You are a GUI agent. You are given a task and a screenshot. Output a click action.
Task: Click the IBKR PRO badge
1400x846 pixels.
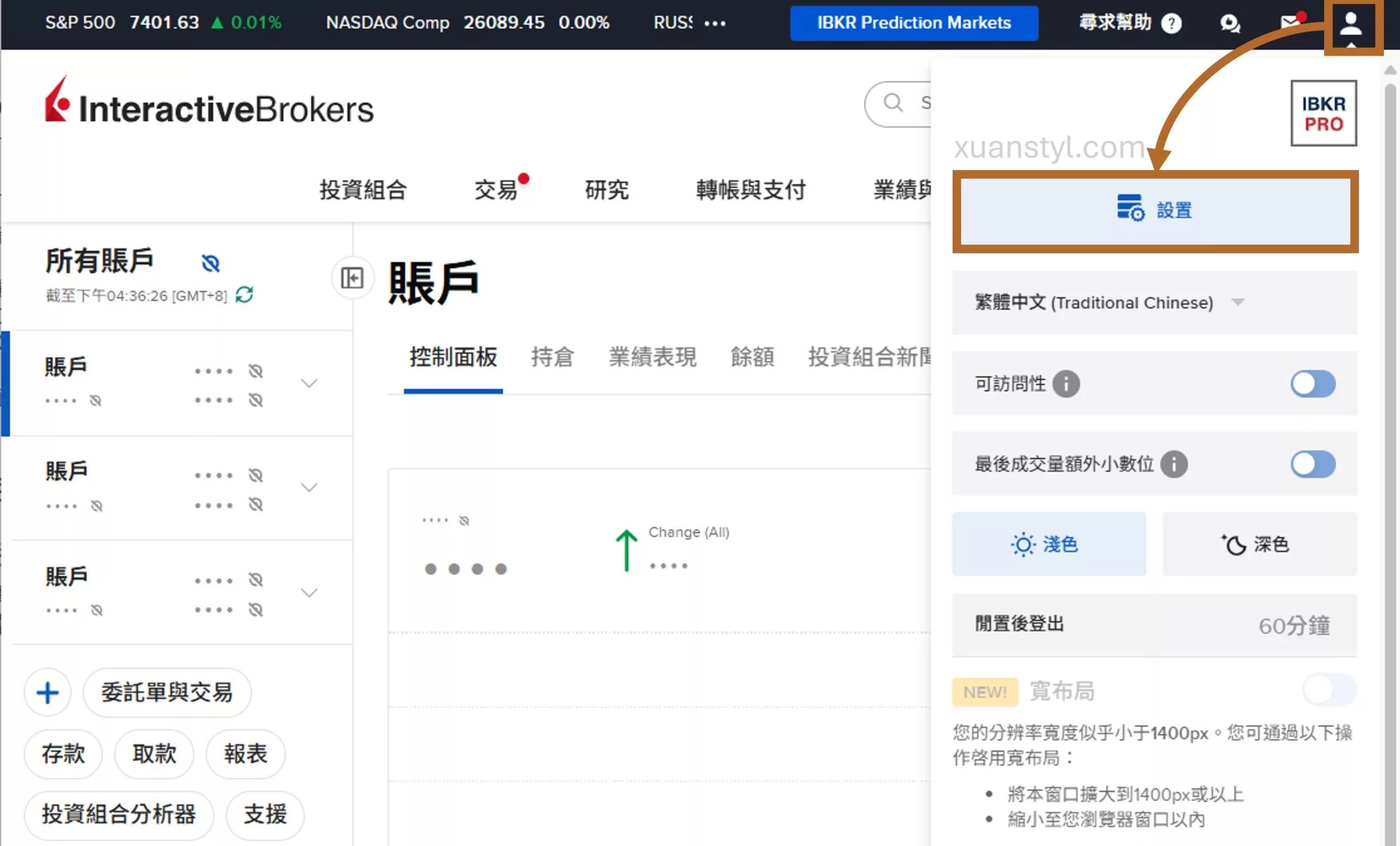pos(1323,113)
